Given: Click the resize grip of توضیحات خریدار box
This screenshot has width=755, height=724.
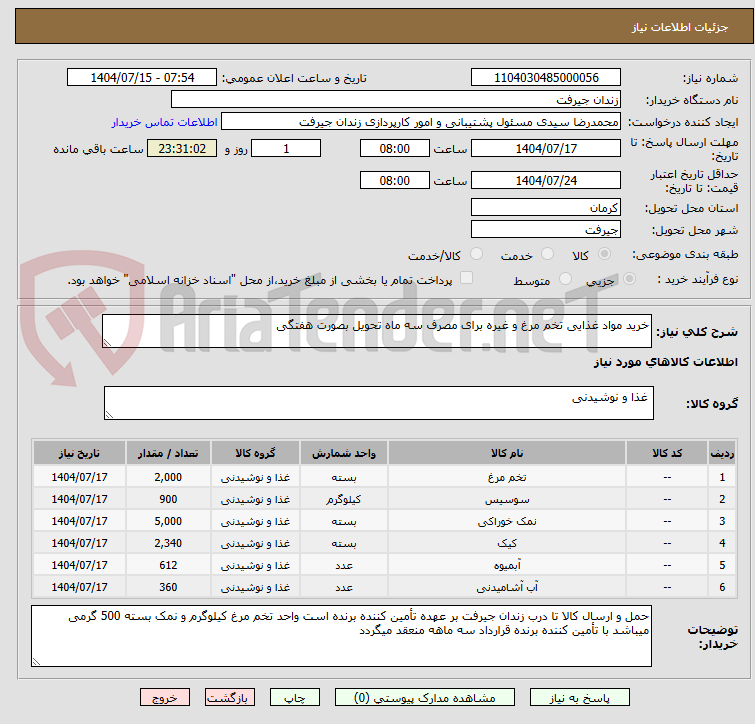Looking at the screenshot, I should (36, 662).
